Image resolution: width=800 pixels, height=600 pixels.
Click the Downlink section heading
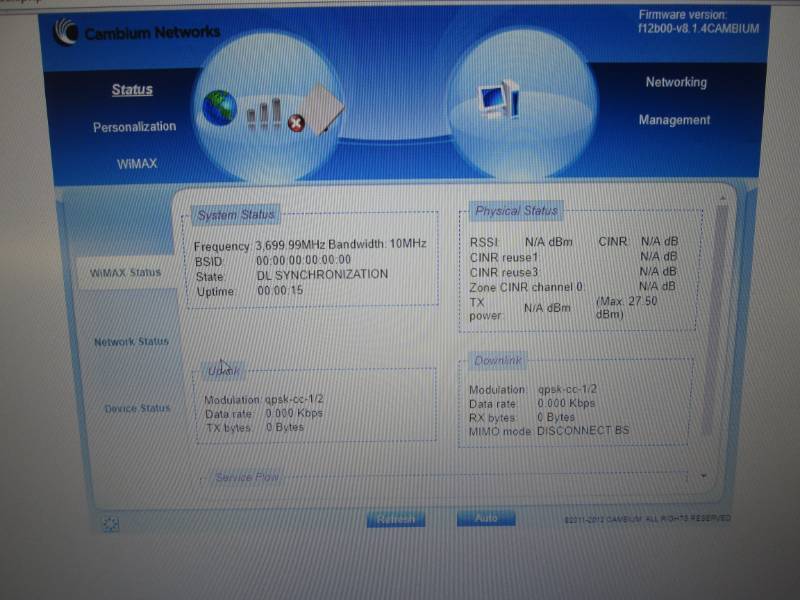click(498, 361)
